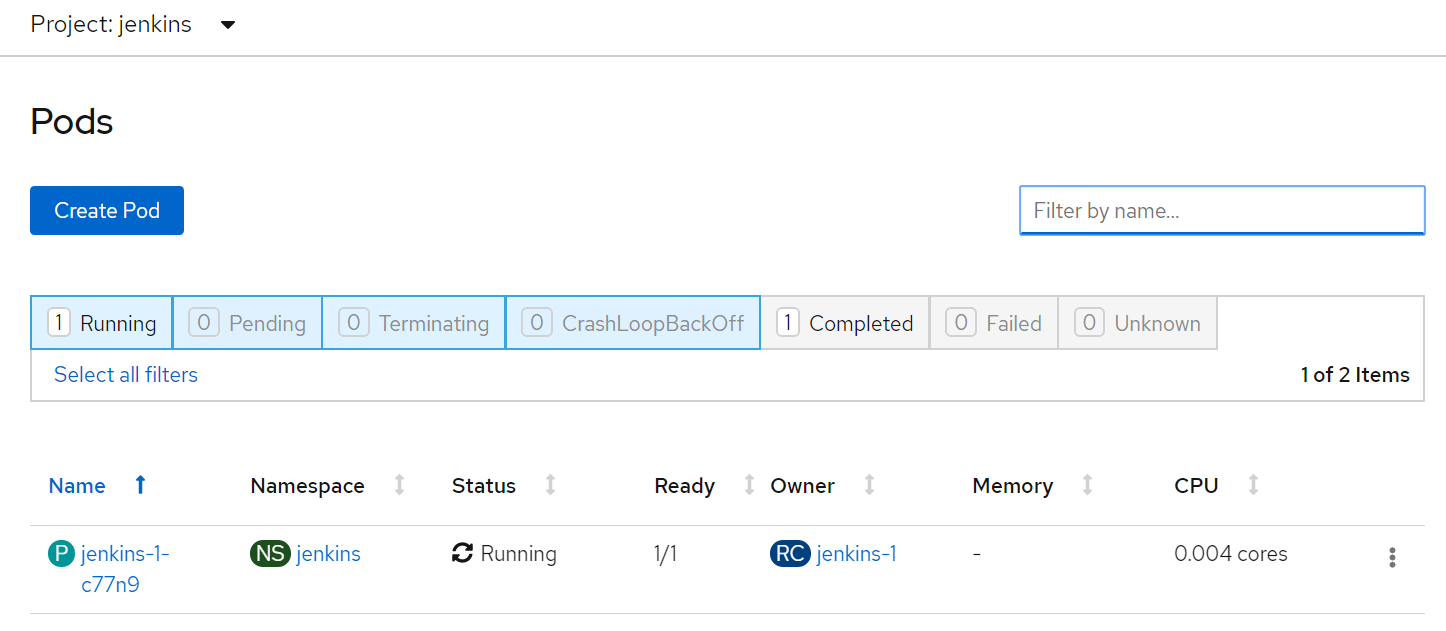Click Select all filters link
The image size is (1446, 631).
(x=126, y=375)
